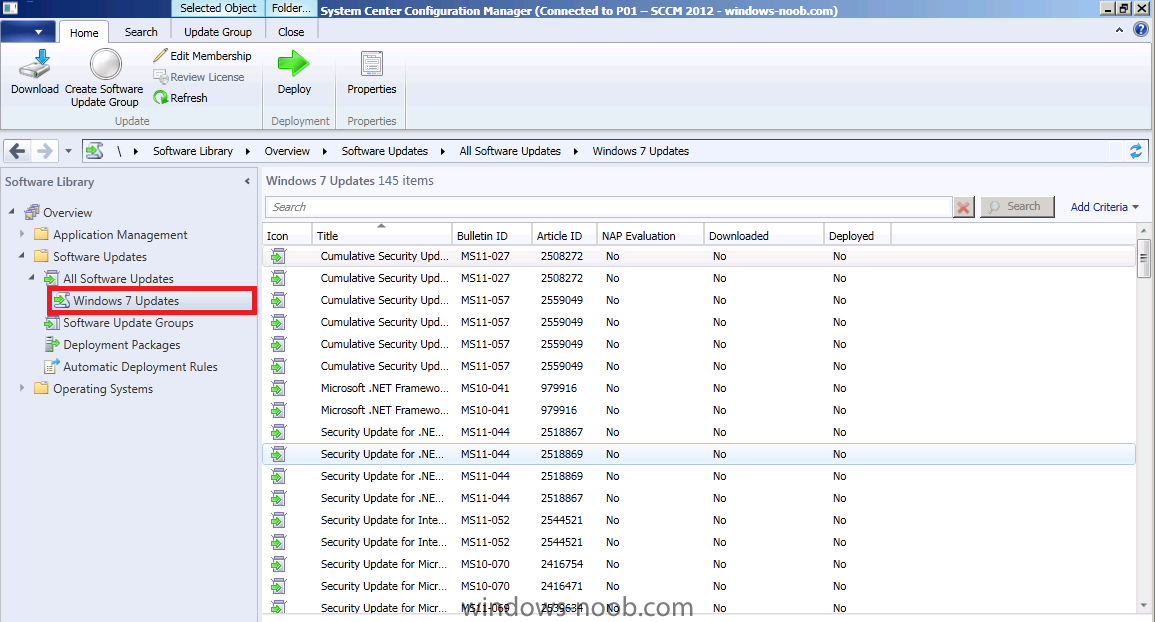Sort by Deployed column header
The image size is (1155, 622).
pos(857,236)
